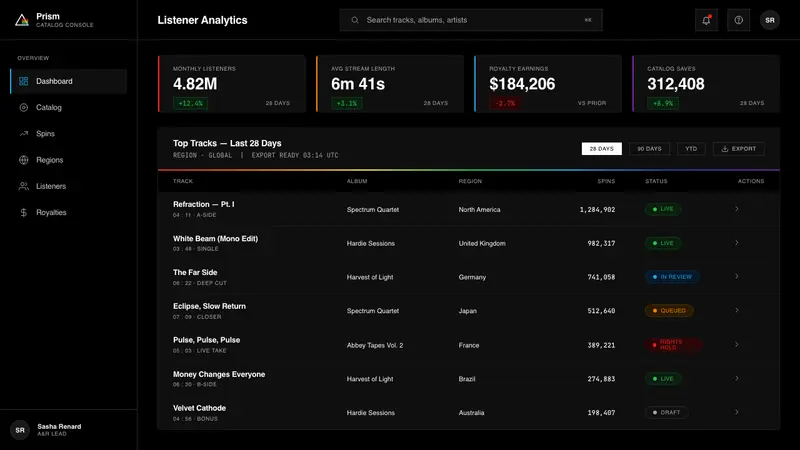Expand Money Changes Everyone row chevron
This screenshot has width=800, height=450.
click(x=737, y=378)
